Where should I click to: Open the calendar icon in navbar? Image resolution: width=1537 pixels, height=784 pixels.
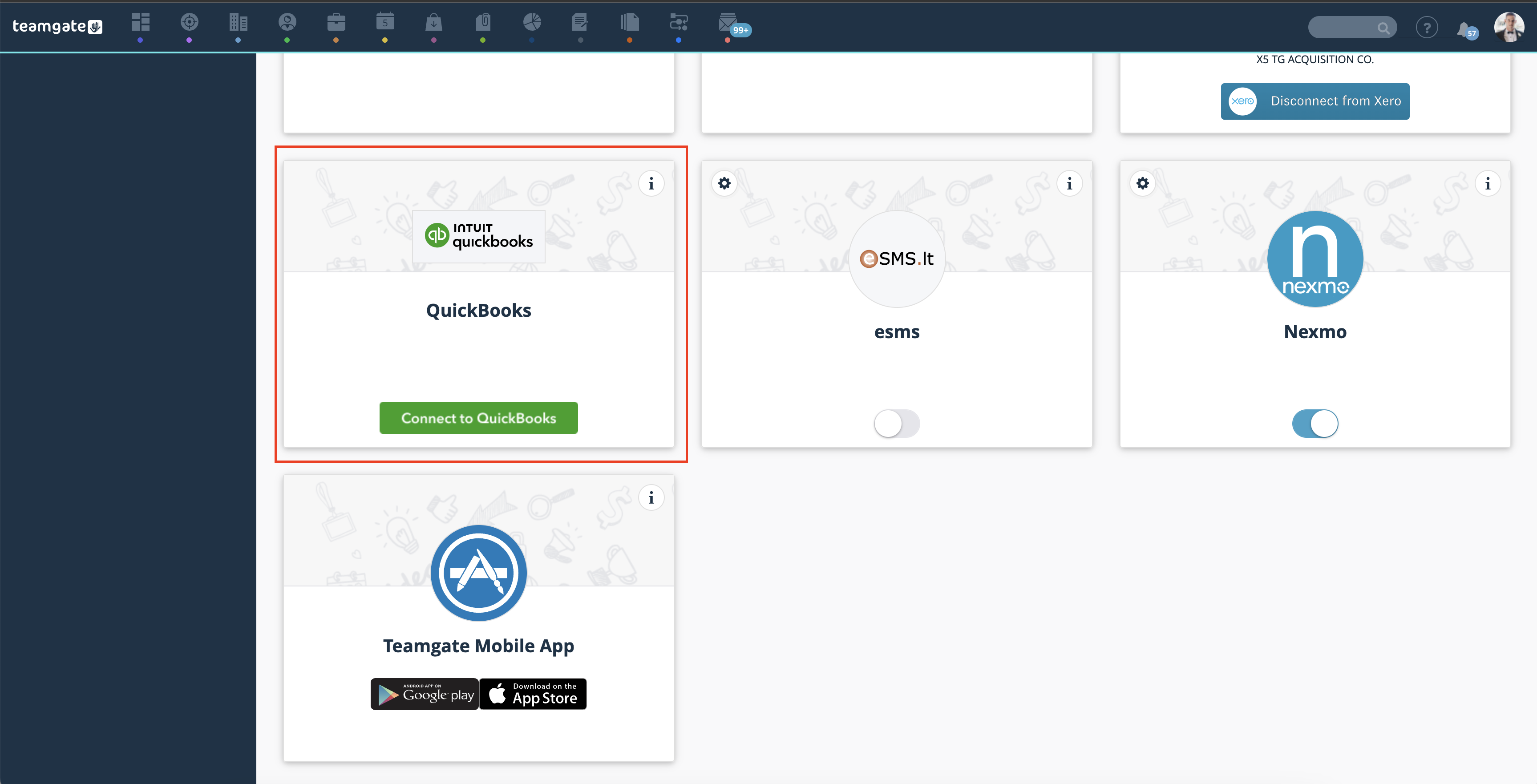point(385,22)
